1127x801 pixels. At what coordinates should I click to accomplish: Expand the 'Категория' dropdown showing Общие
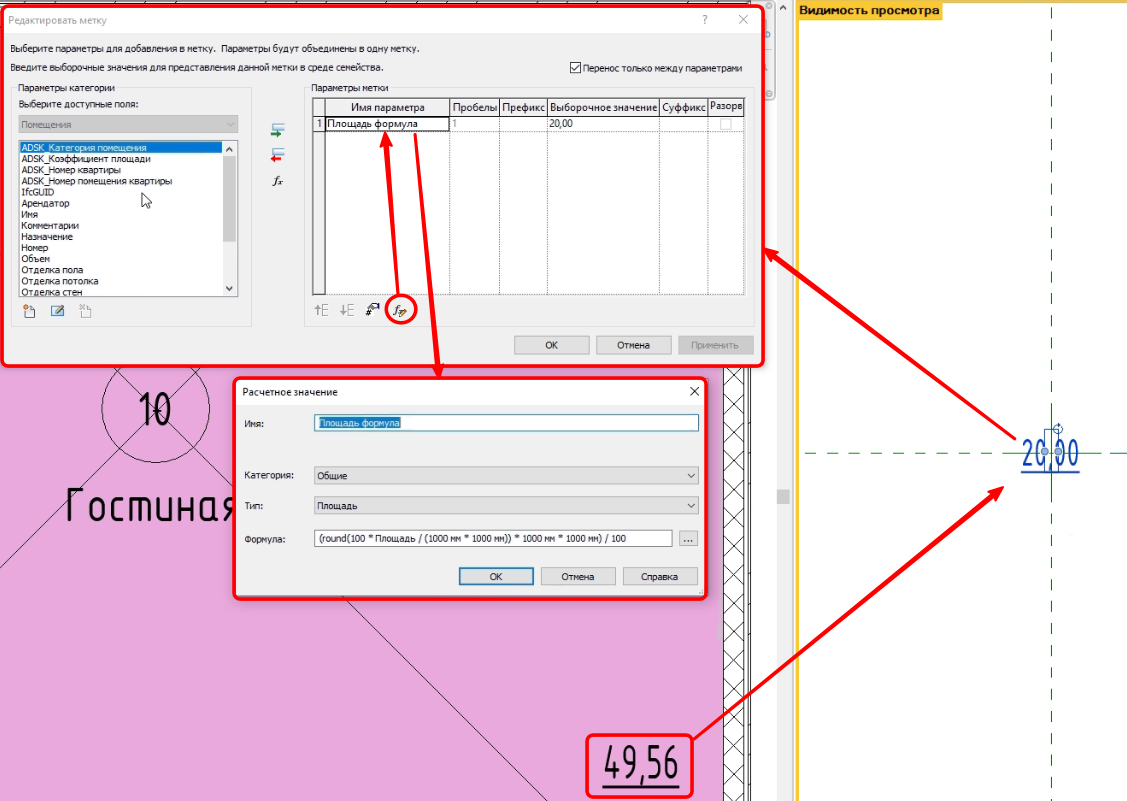[506, 476]
